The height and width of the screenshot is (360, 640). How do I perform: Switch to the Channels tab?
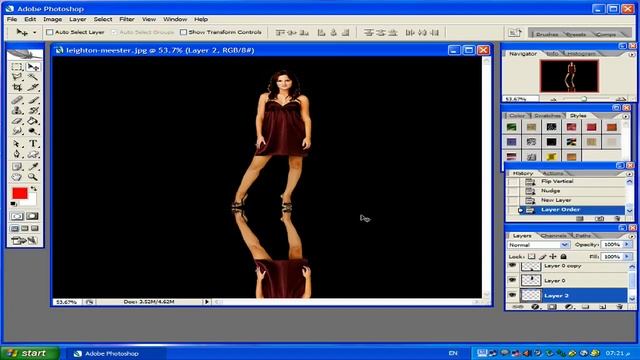[x=553, y=236]
